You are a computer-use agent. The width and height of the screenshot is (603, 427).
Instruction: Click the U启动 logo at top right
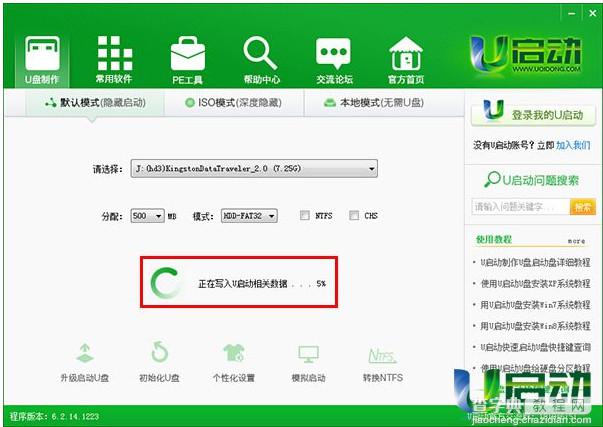point(525,54)
